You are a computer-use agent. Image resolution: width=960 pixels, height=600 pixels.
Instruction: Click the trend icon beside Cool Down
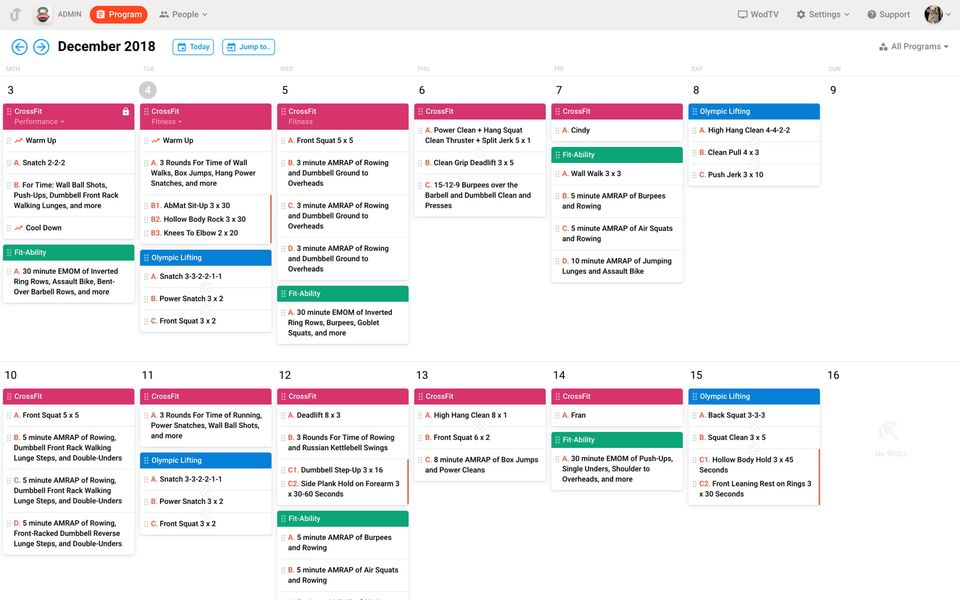tap(18, 228)
